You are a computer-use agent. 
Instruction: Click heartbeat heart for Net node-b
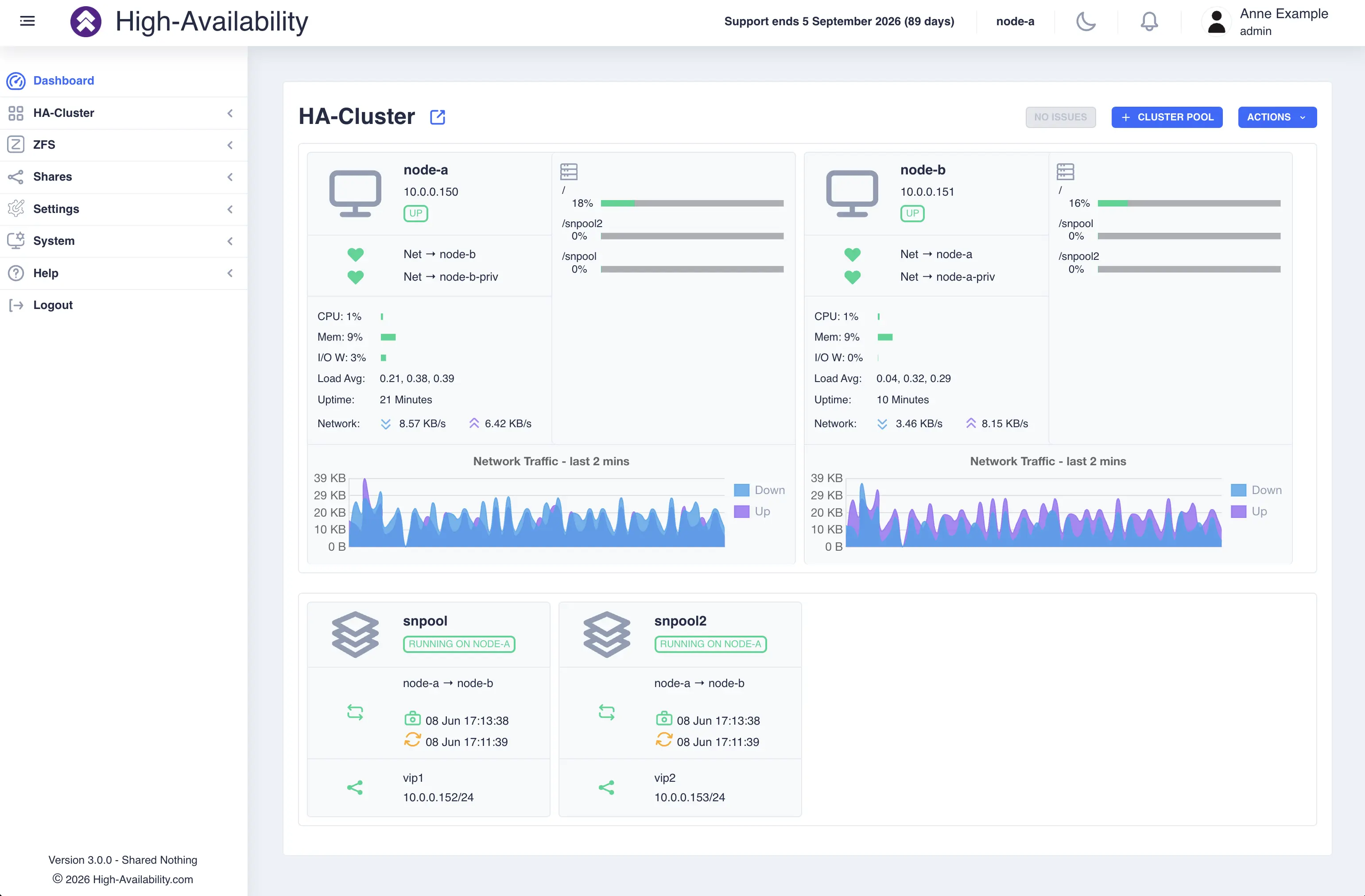pyautogui.click(x=356, y=254)
